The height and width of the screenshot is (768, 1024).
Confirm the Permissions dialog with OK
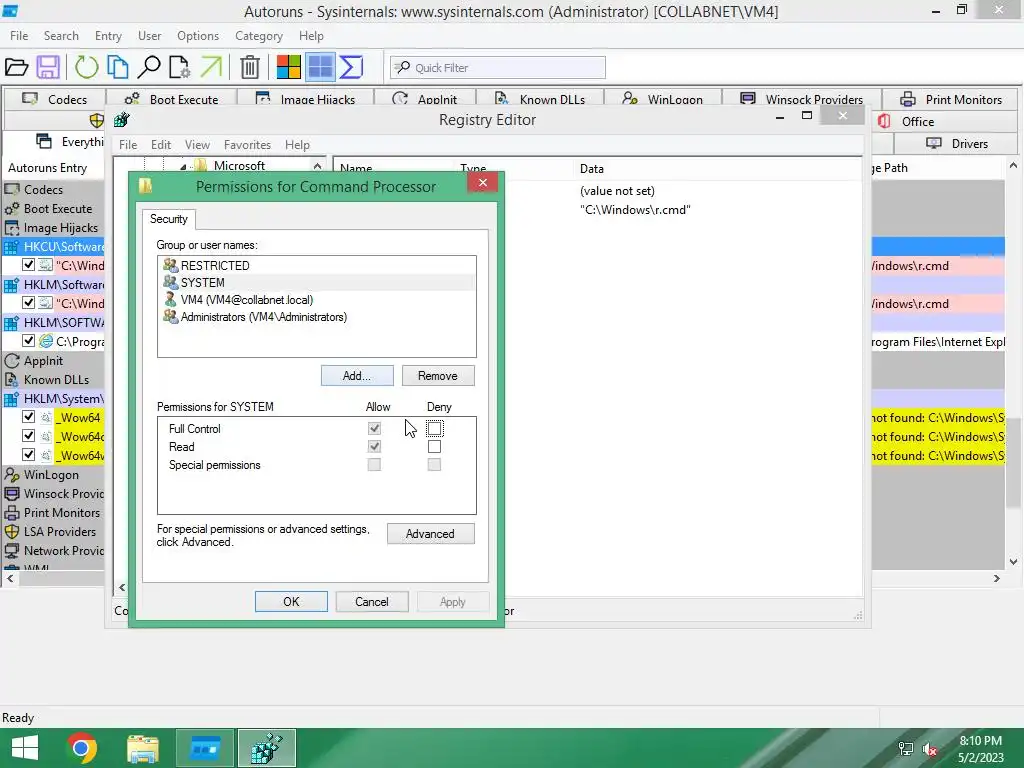(x=291, y=601)
